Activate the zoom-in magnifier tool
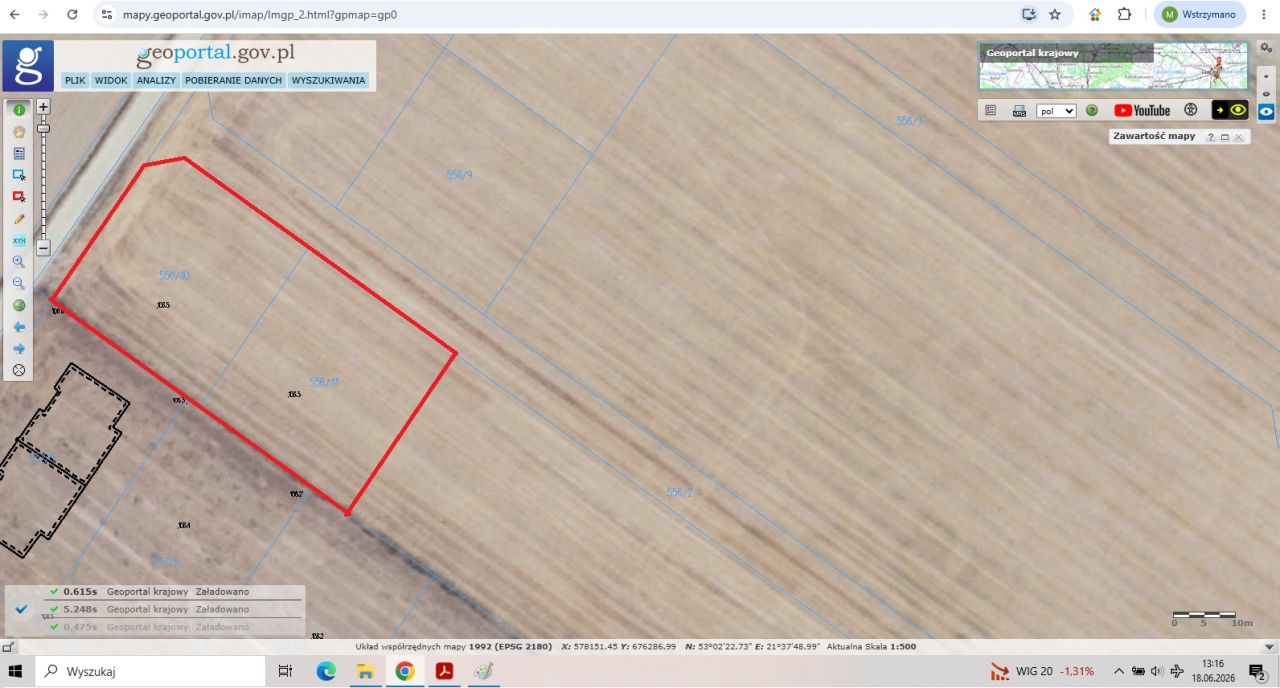The height and width of the screenshot is (688, 1280). coord(19,262)
